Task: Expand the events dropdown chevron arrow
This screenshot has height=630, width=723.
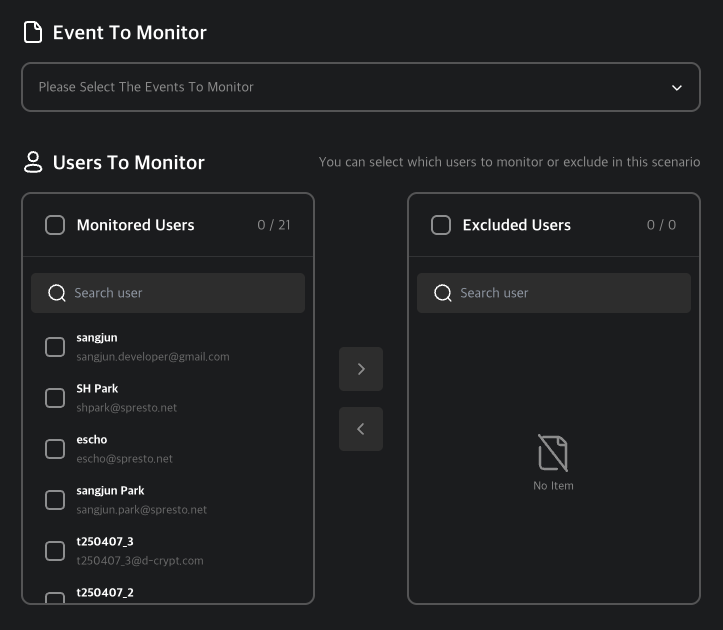Action: click(677, 88)
